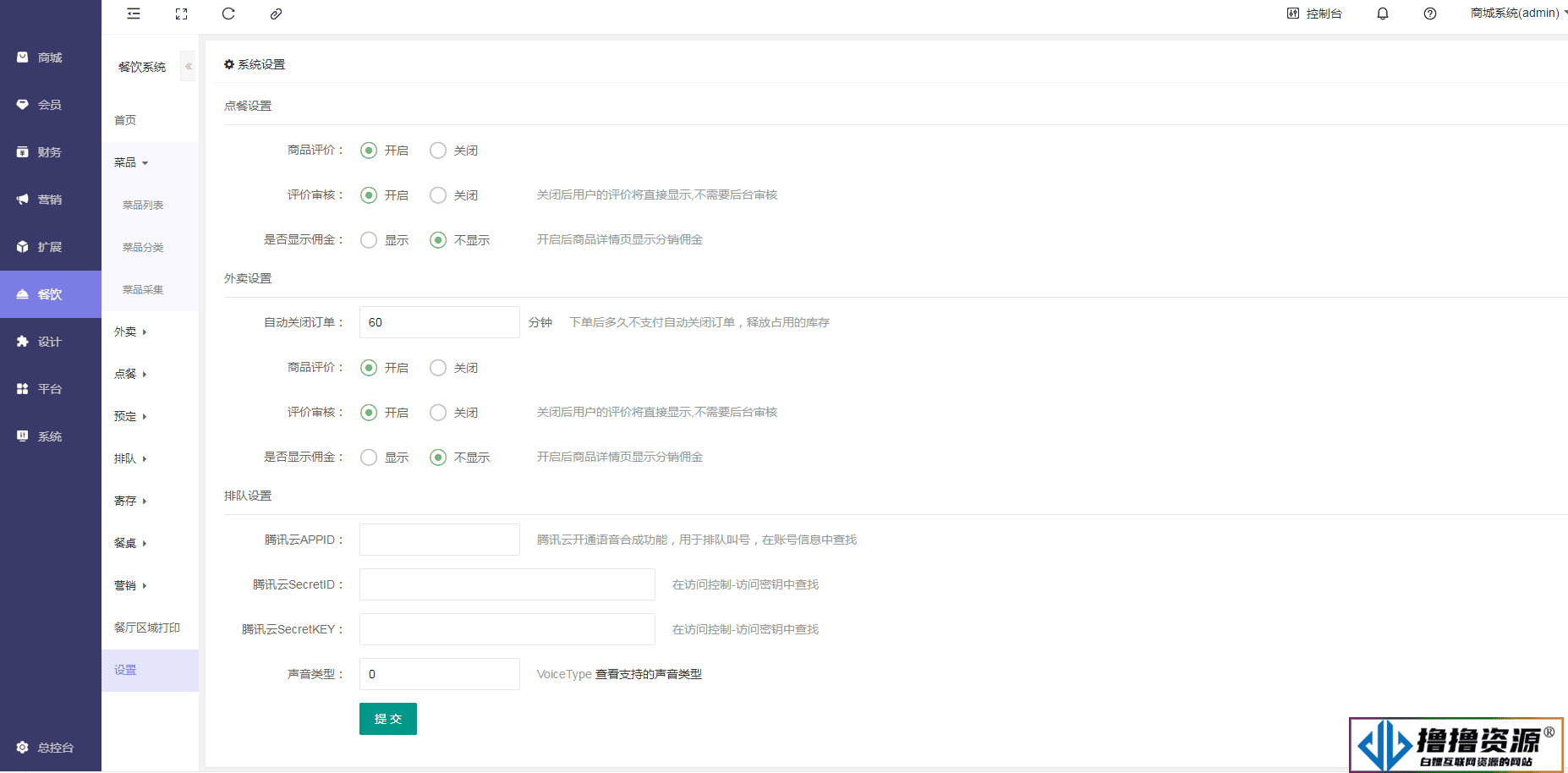Expand the 排队 submenu

pyautogui.click(x=150, y=458)
